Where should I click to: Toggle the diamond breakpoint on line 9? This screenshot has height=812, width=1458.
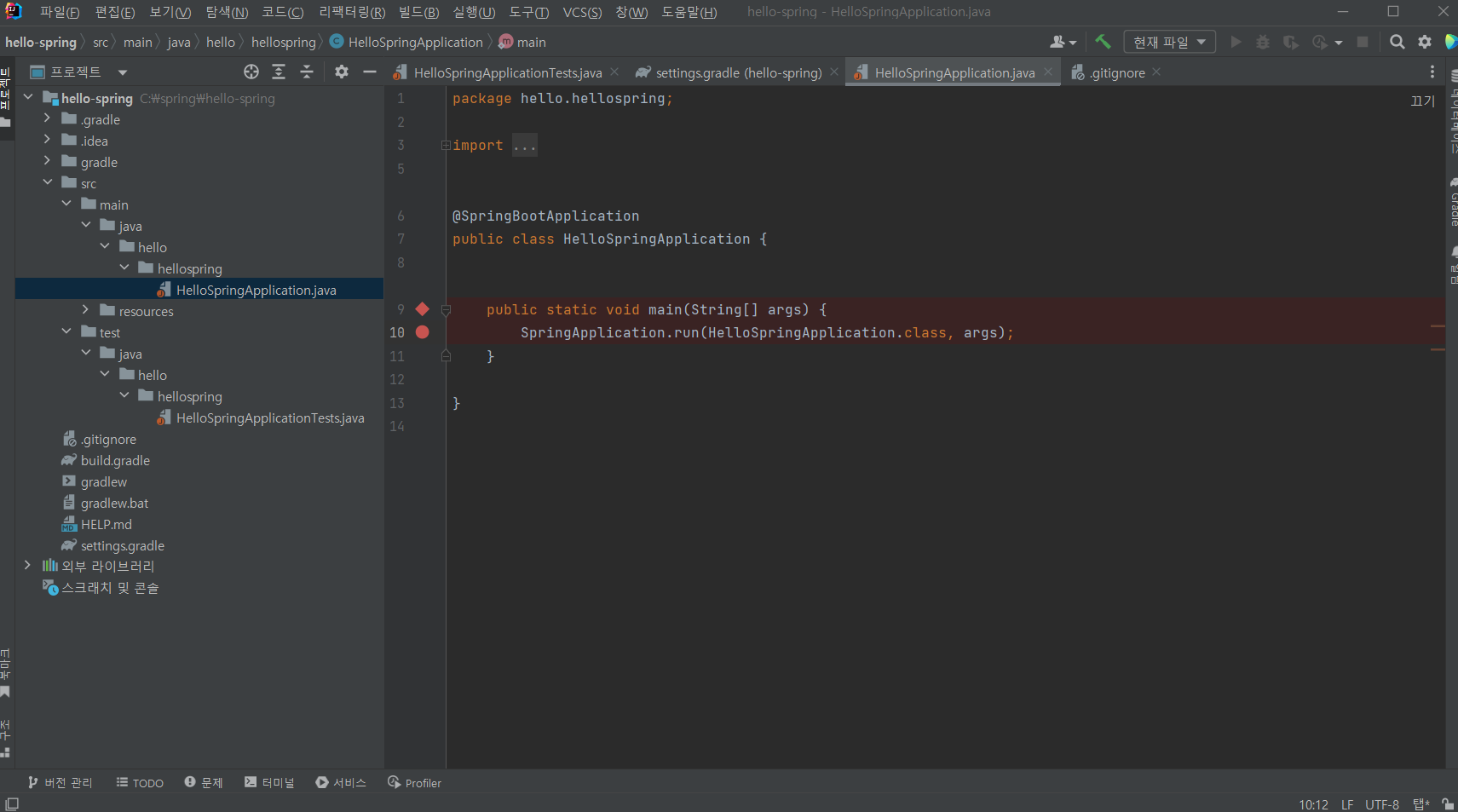tap(423, 308)
